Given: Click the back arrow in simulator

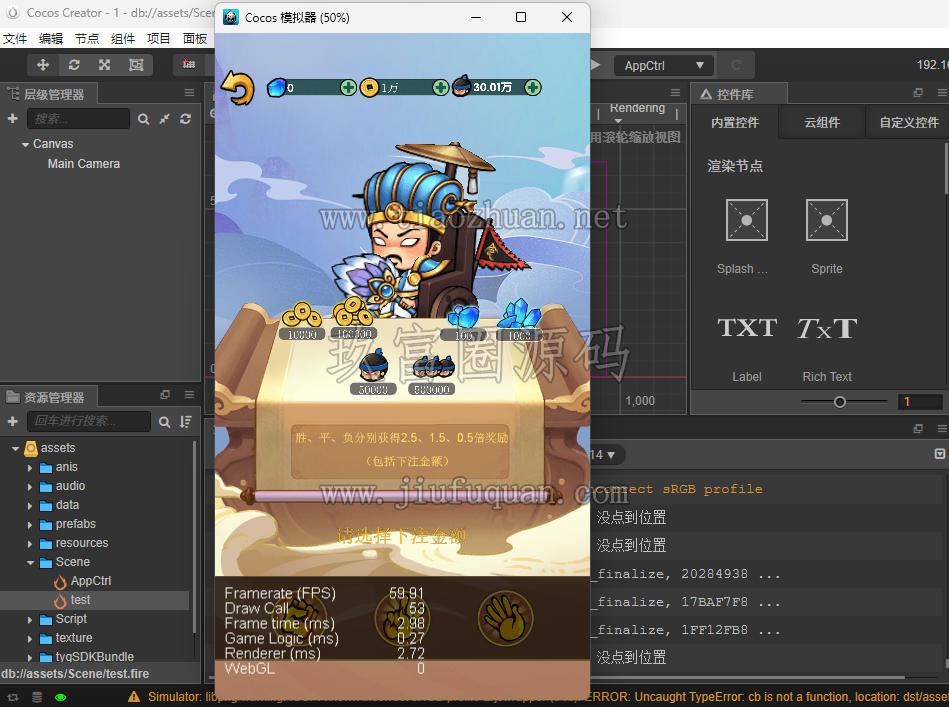Looking at the screenshot, I should point(237,88).
